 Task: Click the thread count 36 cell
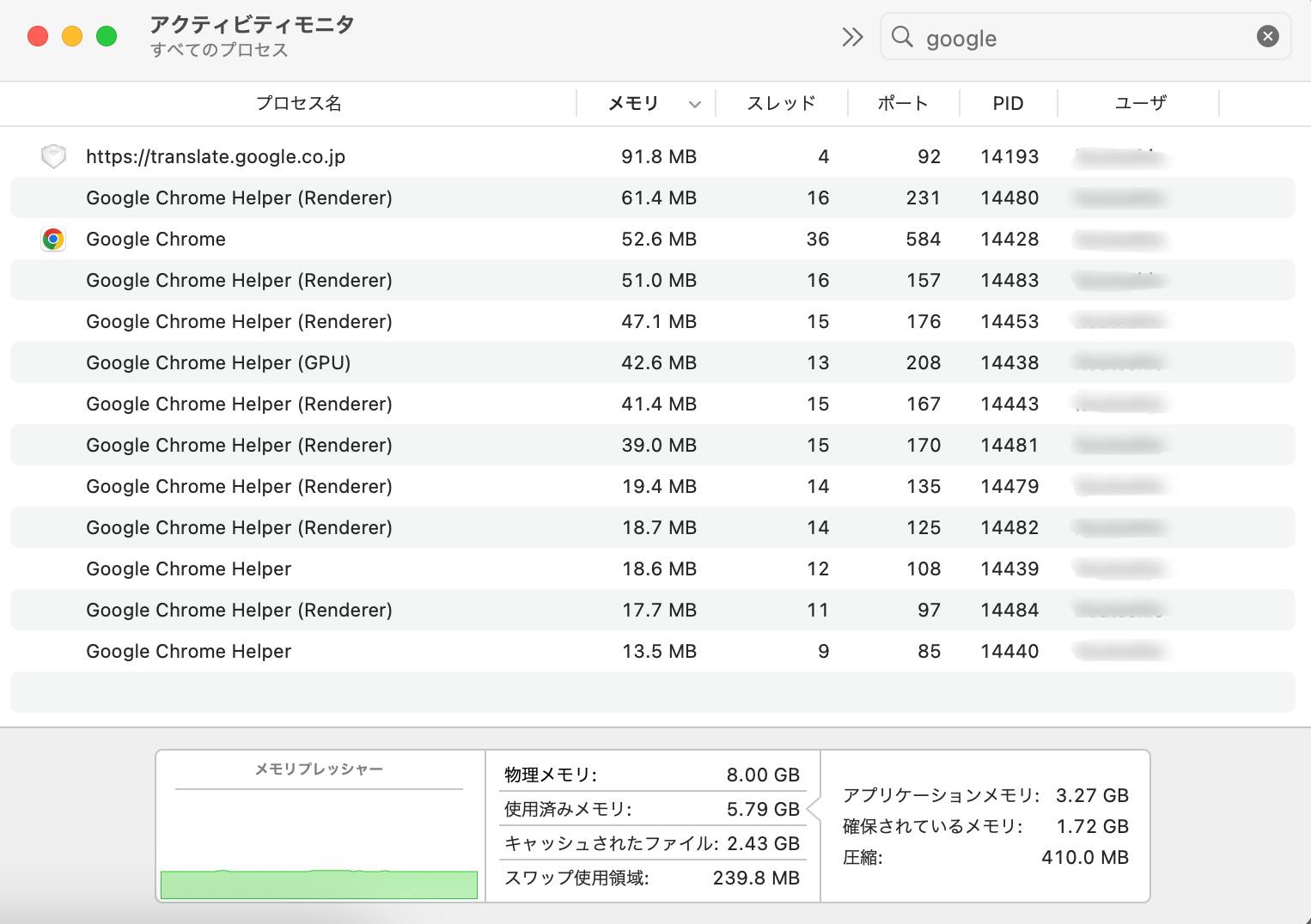818,239
